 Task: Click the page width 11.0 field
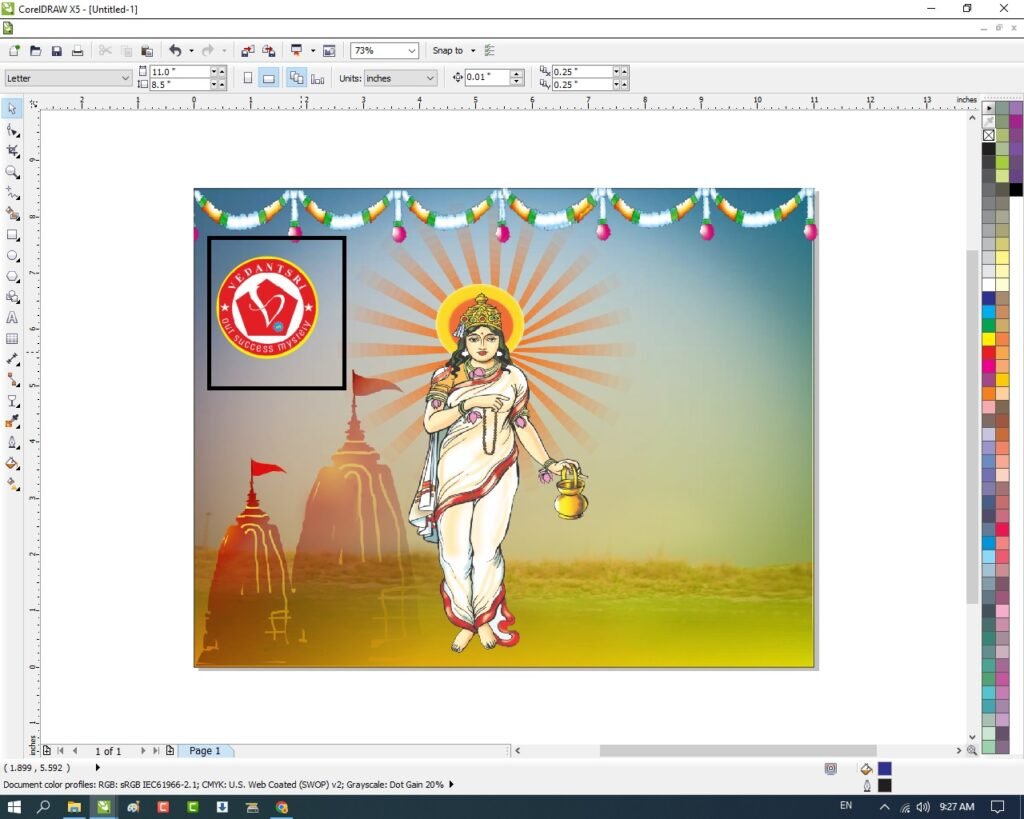[179, 71]
